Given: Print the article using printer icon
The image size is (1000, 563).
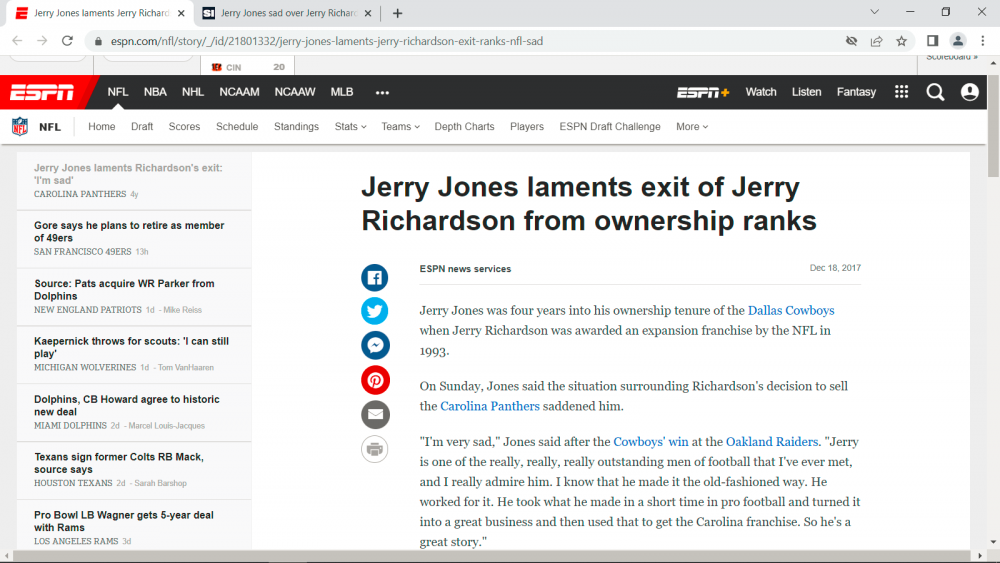Looking at the screenshot, I should 375,448.
